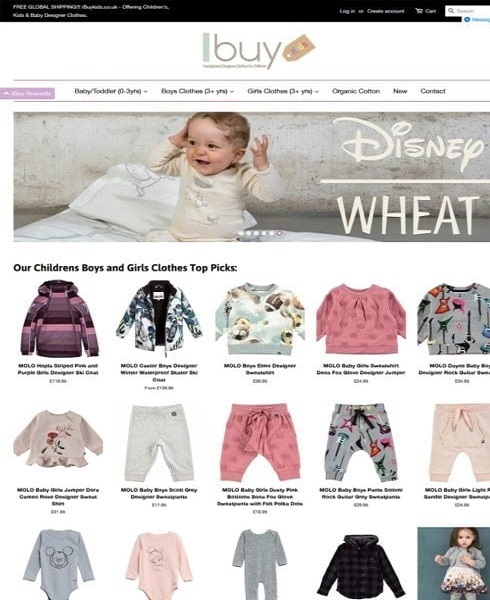
Task: Select the third slideshow dot
Action: click(256, 233)
